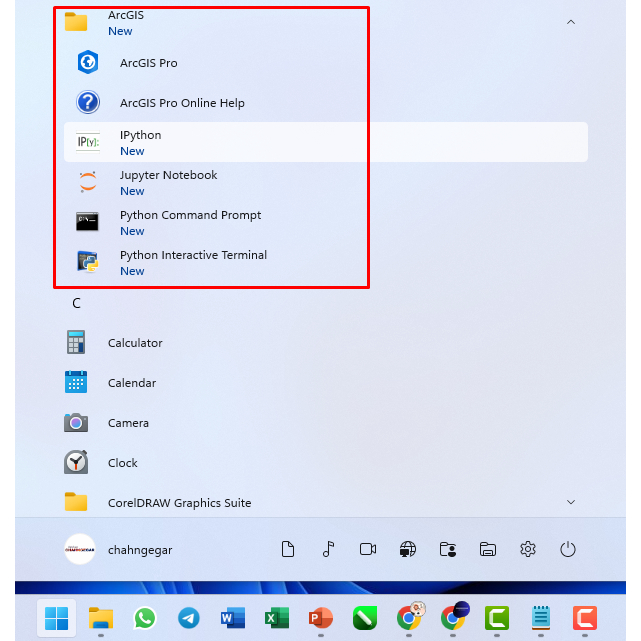641x641 pixels.
Task: Open Settings via the gear icon
Action: coord(528,549)
